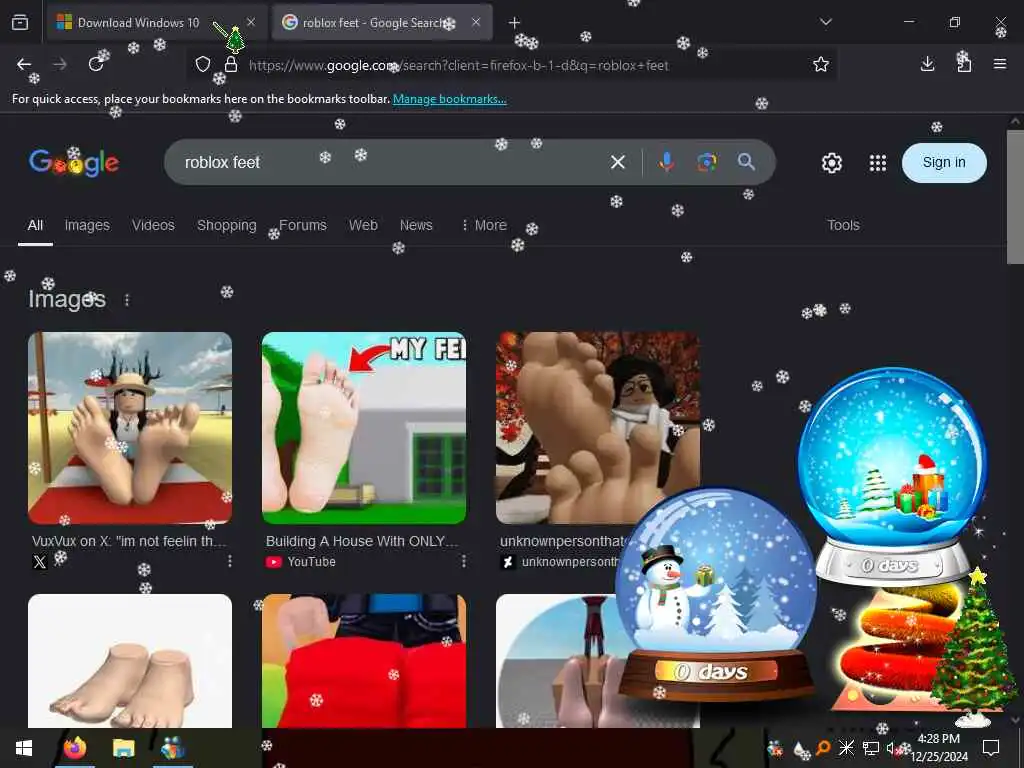Viewport: 1024px width, 768px height.
Task: Bookmark this page with the star icon
Action: [x=821, y=64]
